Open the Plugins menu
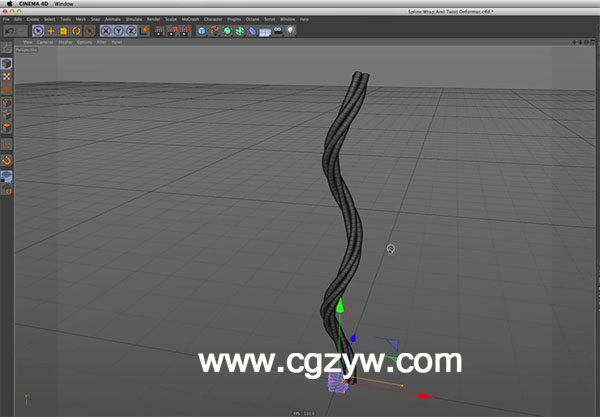Screen dimensions: 600x417 click(234, 19)
